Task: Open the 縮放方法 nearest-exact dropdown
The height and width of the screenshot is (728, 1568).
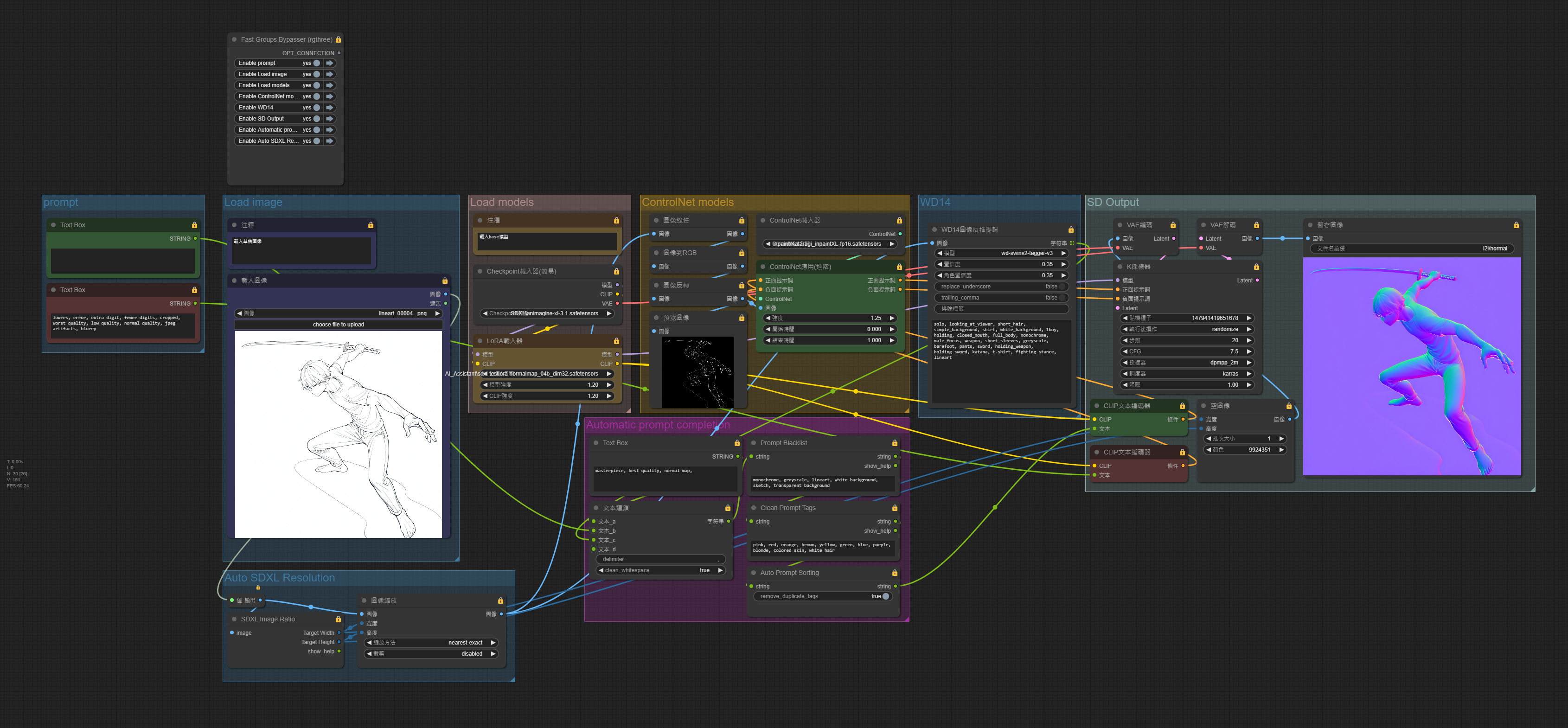Action: point(431,643)
